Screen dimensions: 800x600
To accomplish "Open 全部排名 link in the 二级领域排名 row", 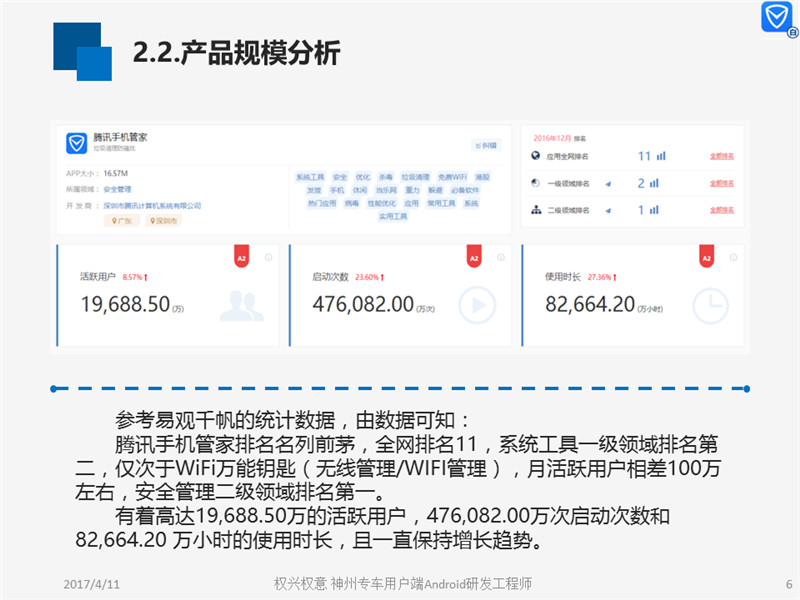I will 722,210.
